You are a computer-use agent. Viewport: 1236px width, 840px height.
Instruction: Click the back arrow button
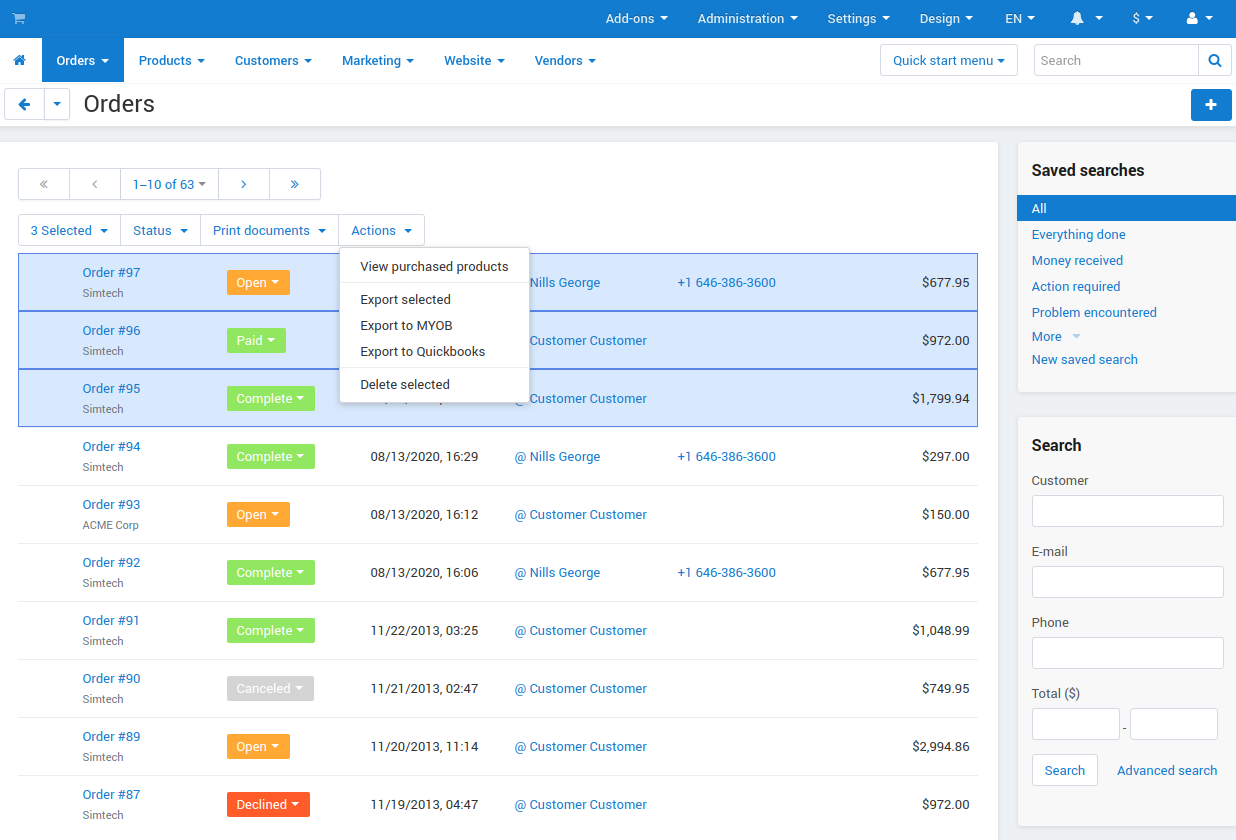[25, 104]
